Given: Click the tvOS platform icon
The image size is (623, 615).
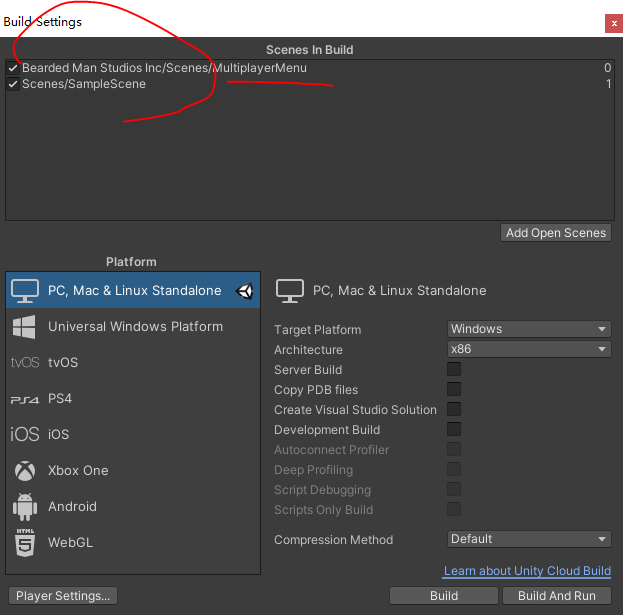Looking at the screenshot, I should point(25,363).
